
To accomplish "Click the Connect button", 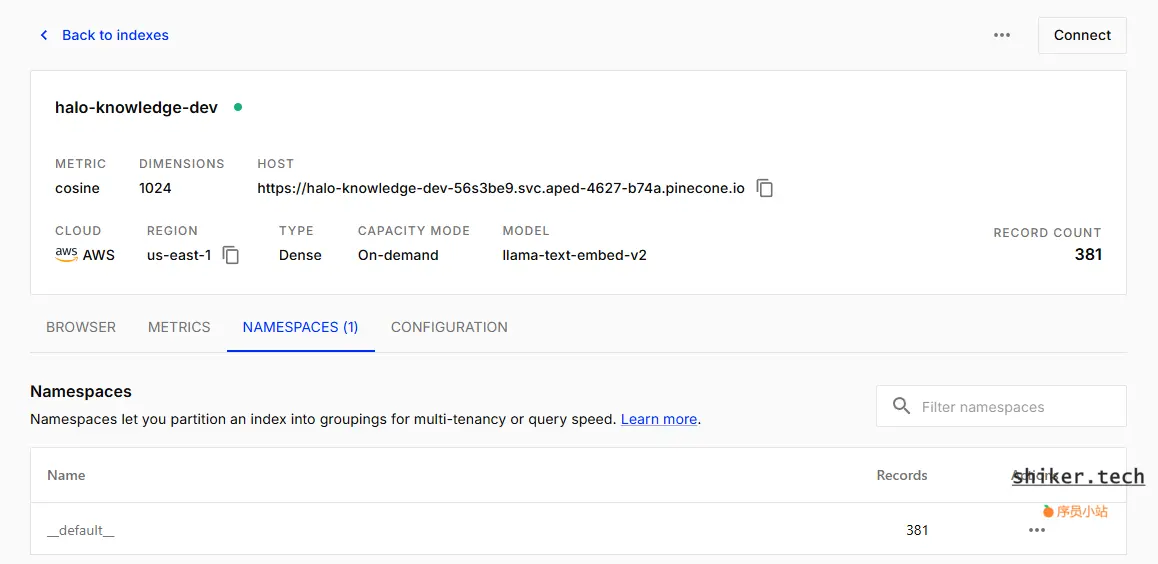I will coord(1082,35).
